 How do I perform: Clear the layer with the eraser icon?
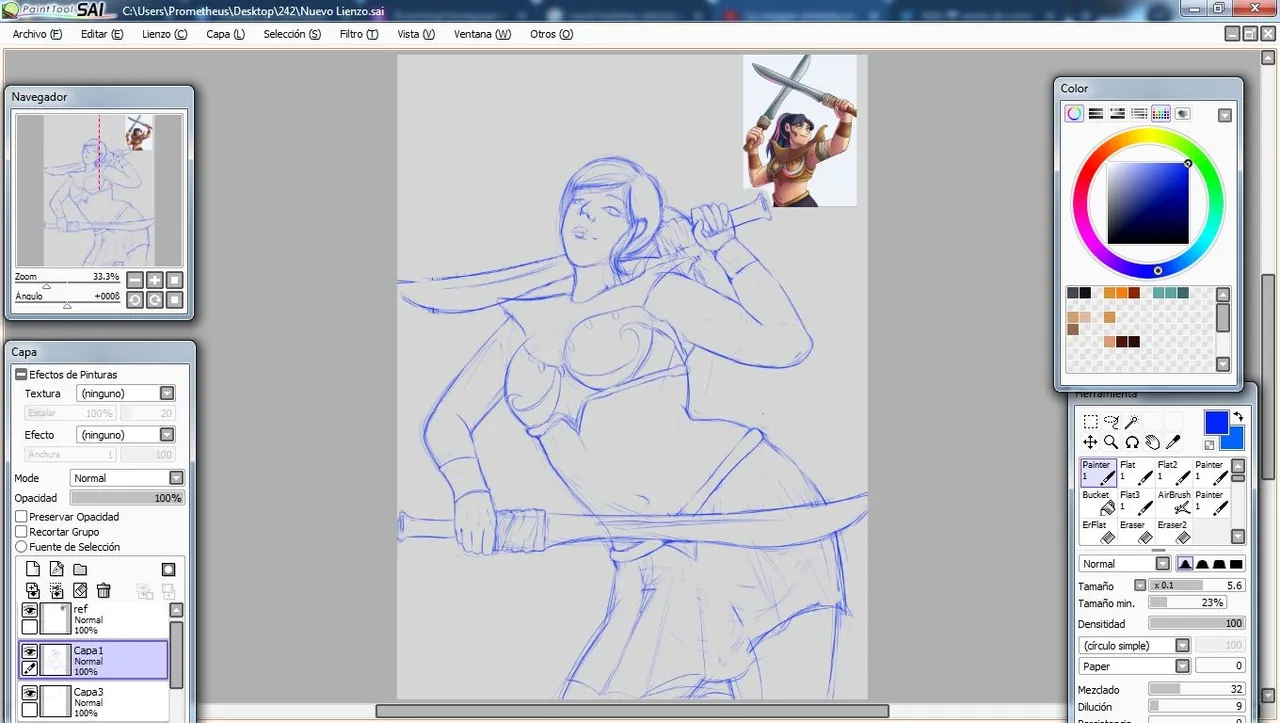[80, 591]
